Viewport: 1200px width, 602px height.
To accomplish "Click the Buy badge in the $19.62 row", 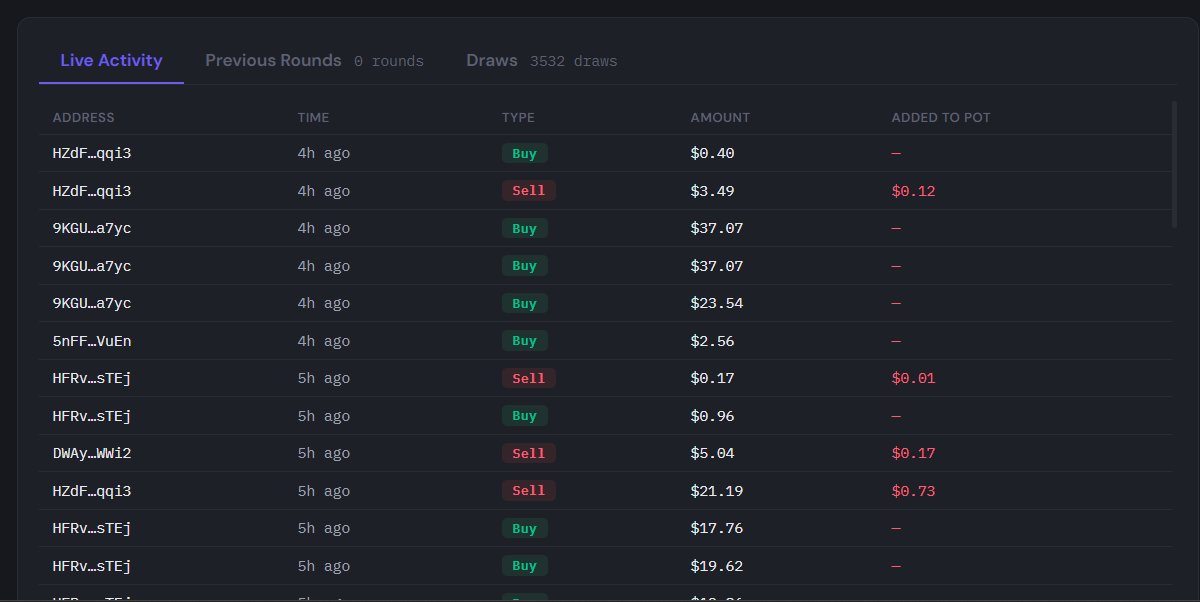I will (525, 566).
